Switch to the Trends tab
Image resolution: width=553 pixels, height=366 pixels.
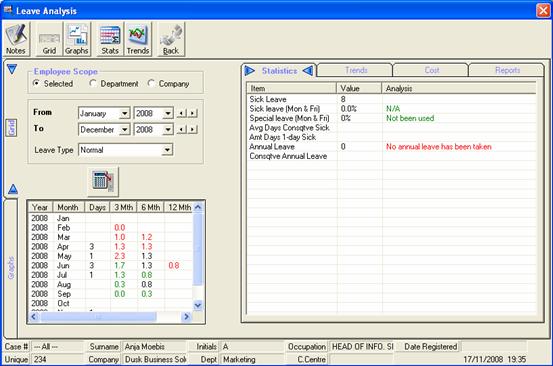tap(356, 70)
